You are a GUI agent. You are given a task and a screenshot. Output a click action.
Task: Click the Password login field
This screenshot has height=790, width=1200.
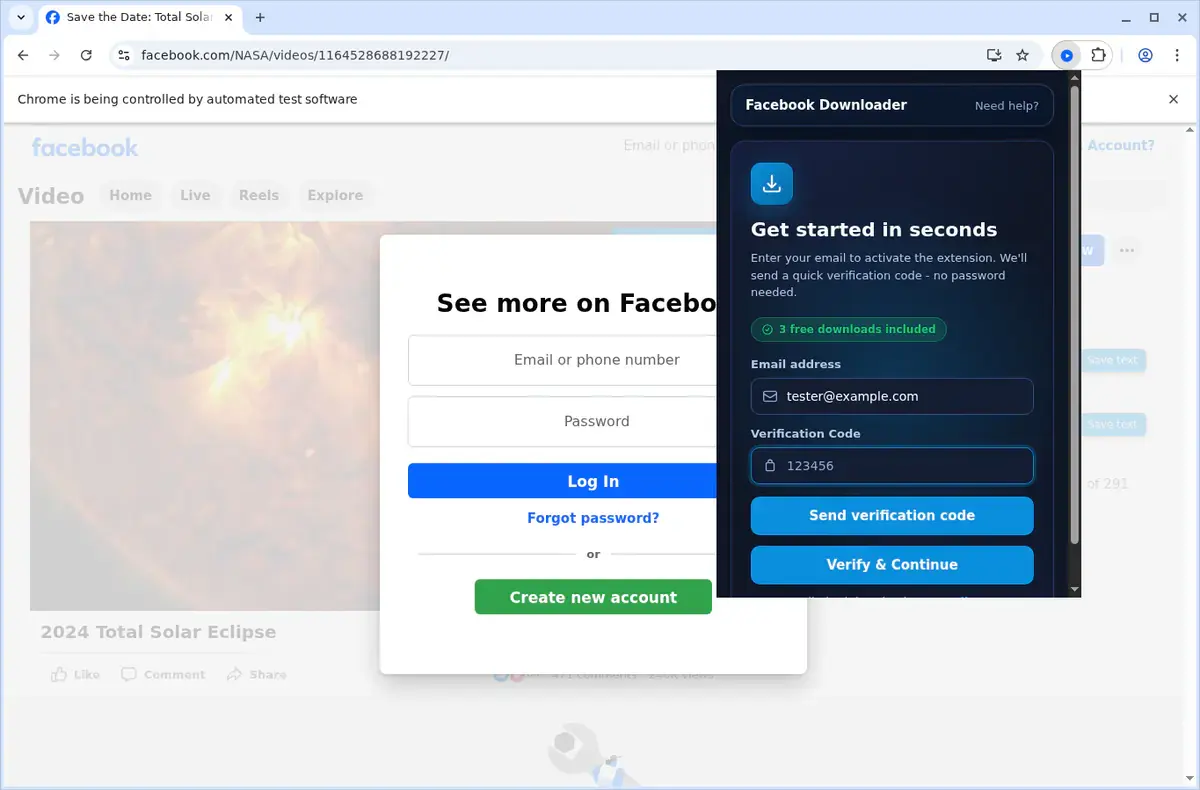point(563,421)
